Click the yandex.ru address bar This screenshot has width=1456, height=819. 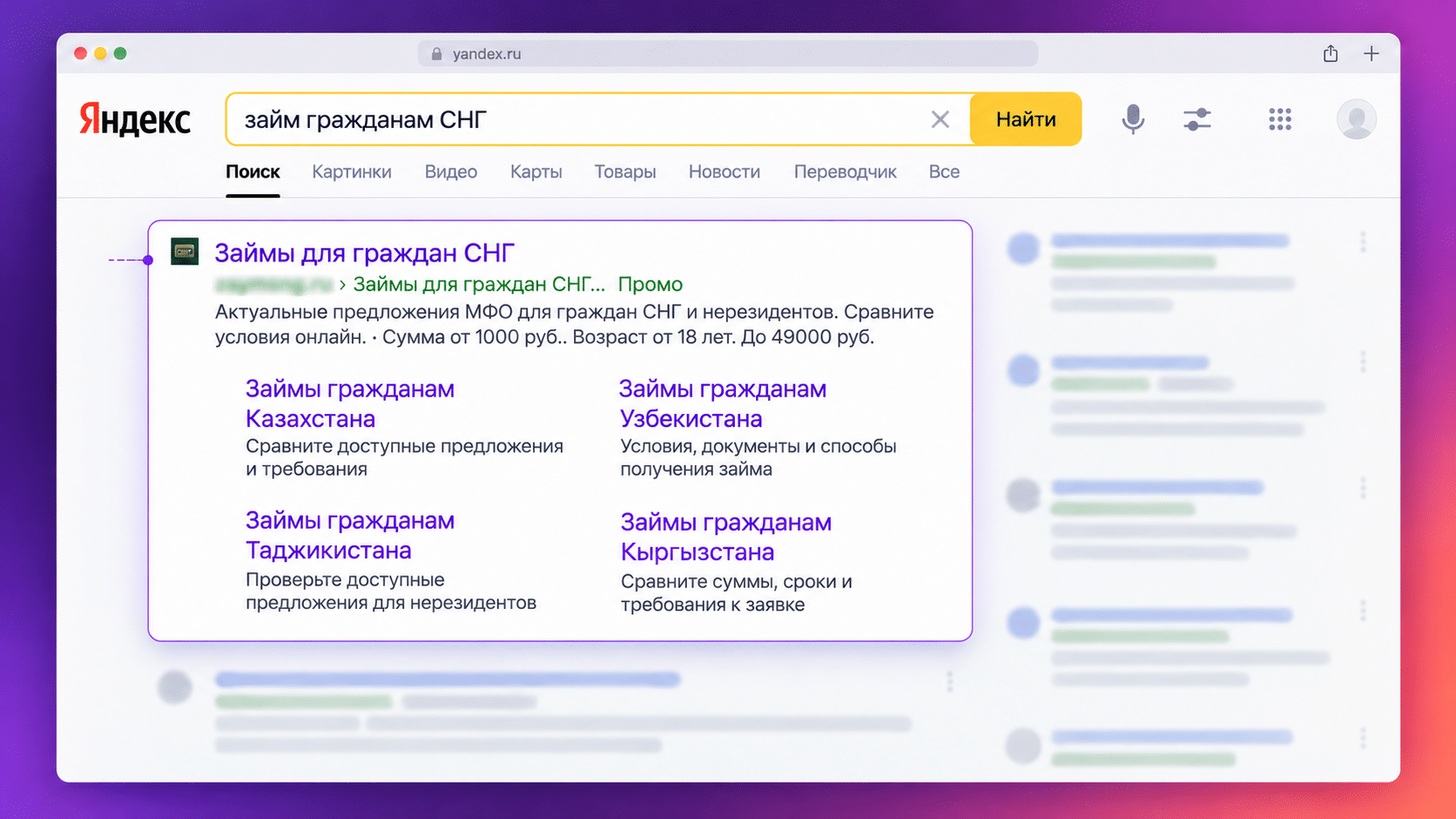point(728,54)
